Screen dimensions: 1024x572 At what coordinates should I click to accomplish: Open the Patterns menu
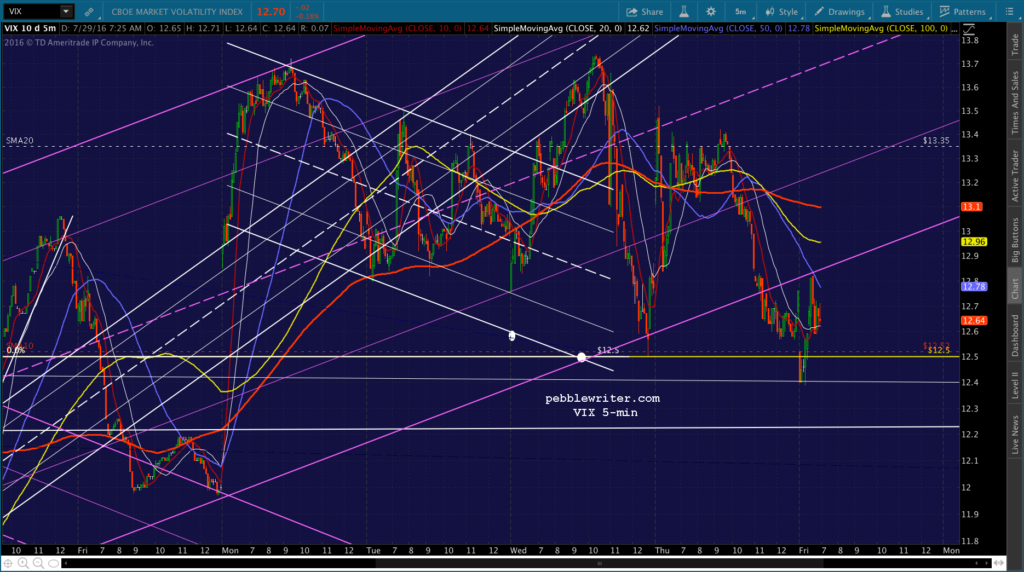[963, 12]
